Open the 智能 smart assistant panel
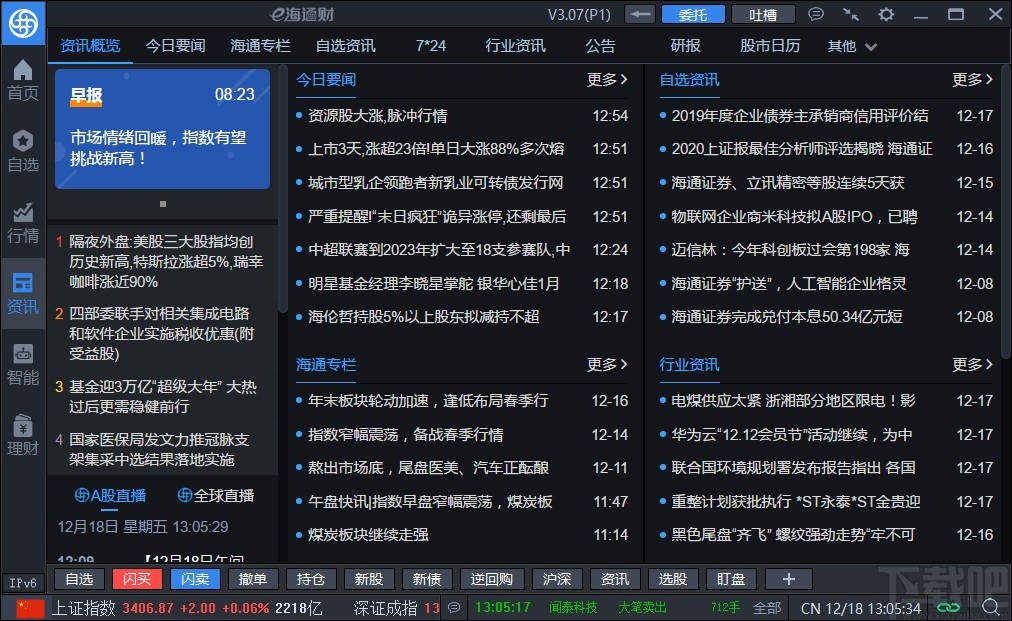This screenshot has width=1012, height=621. pyautogui.click(x=22, y=360)
